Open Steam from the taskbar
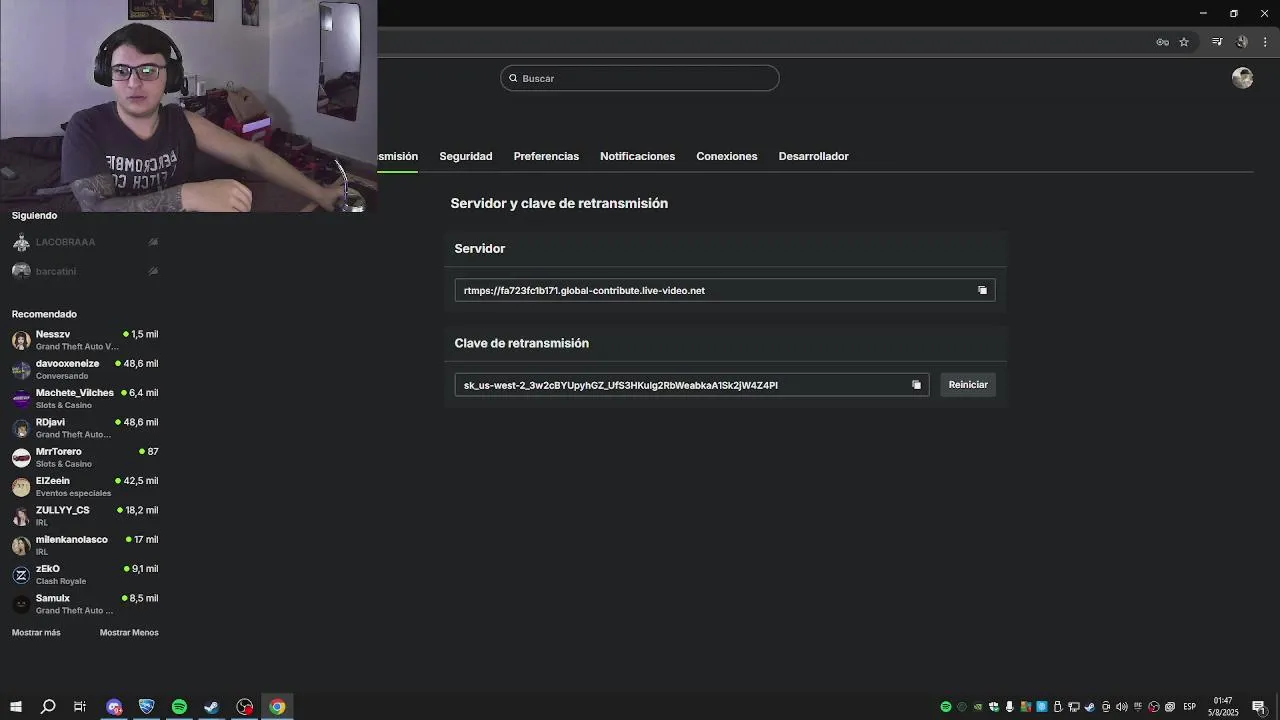 coord(212,707)
